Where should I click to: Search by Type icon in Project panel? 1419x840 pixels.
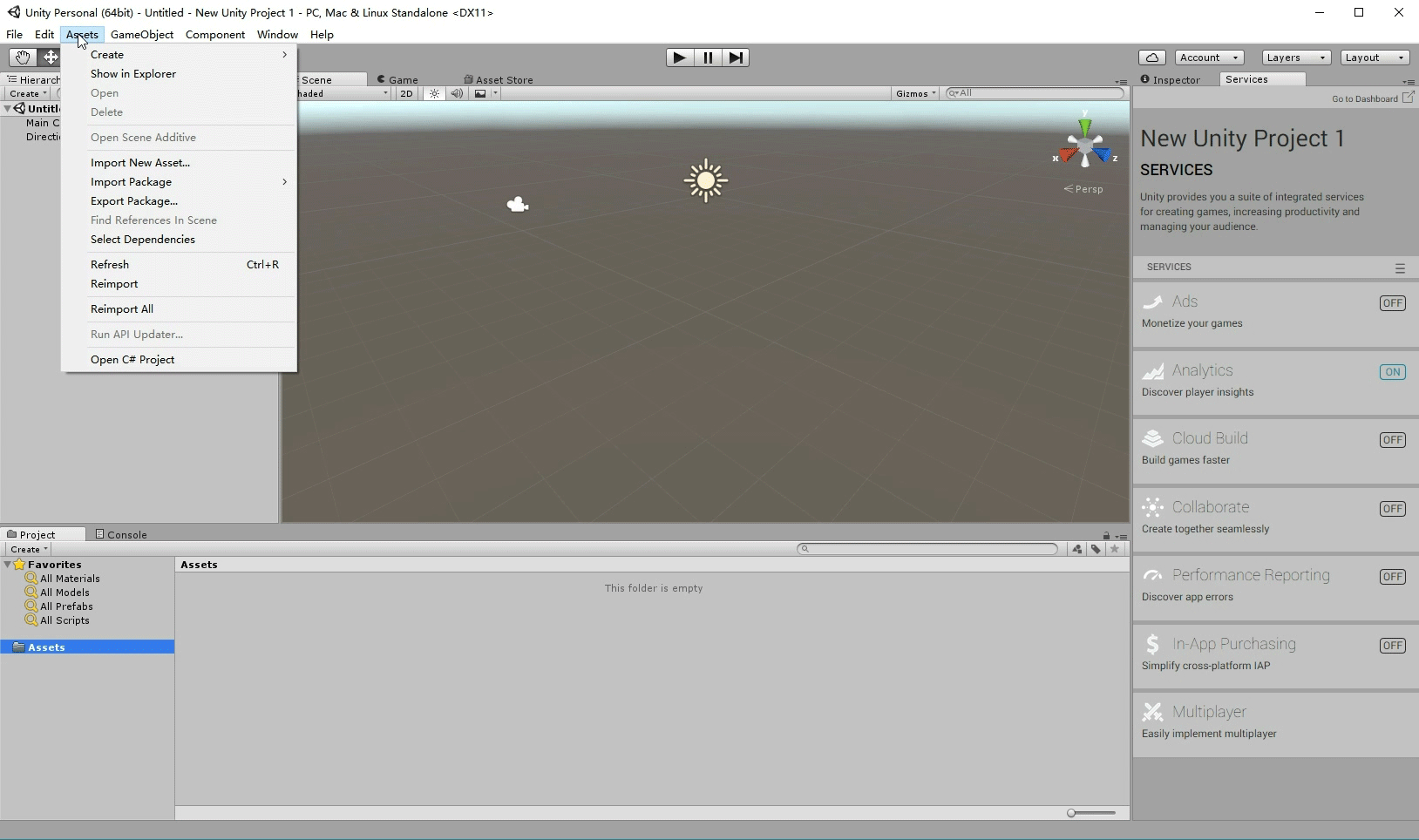[x=1077, y=549]
